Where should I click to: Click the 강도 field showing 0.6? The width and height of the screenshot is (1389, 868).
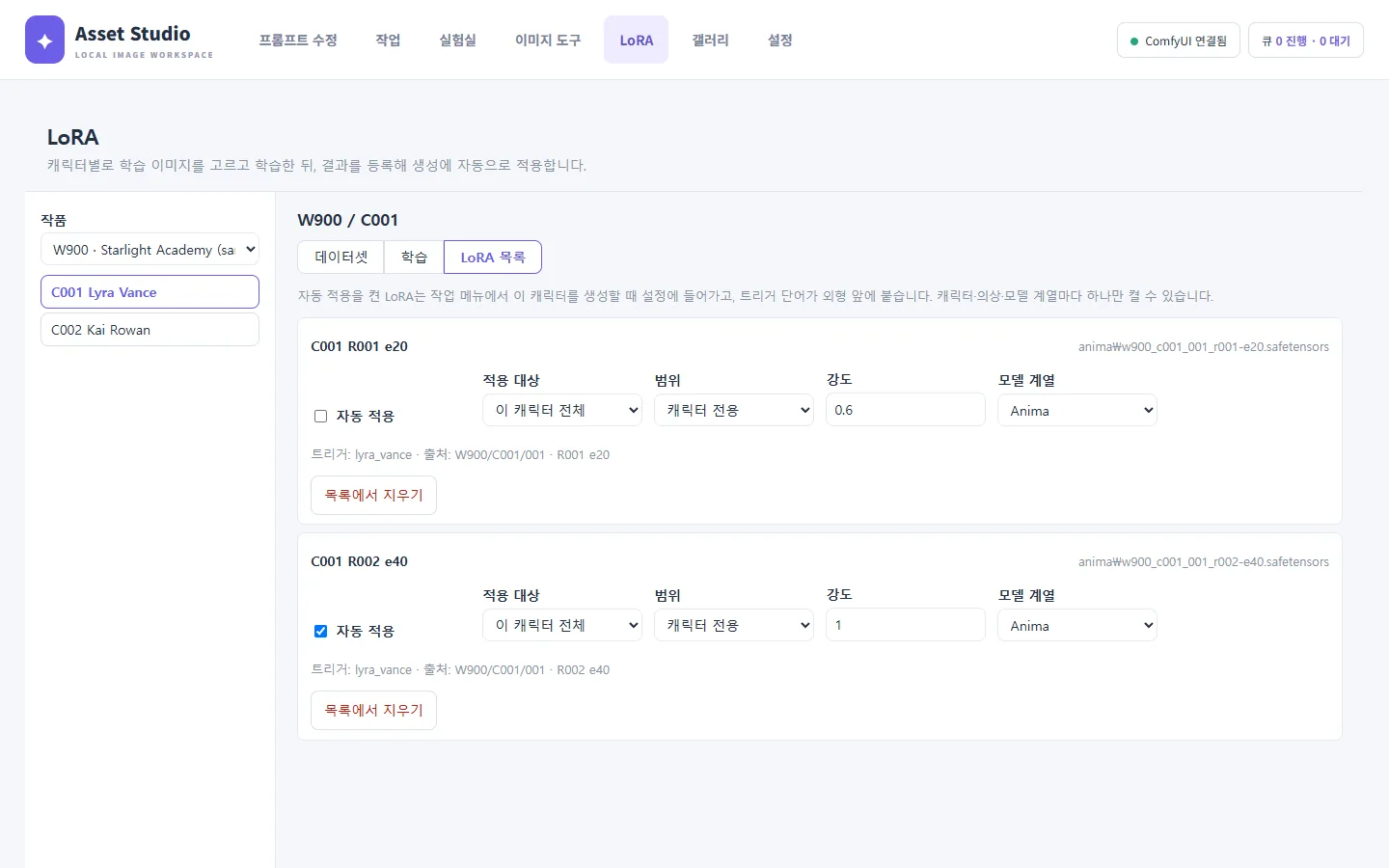(905, 410)
